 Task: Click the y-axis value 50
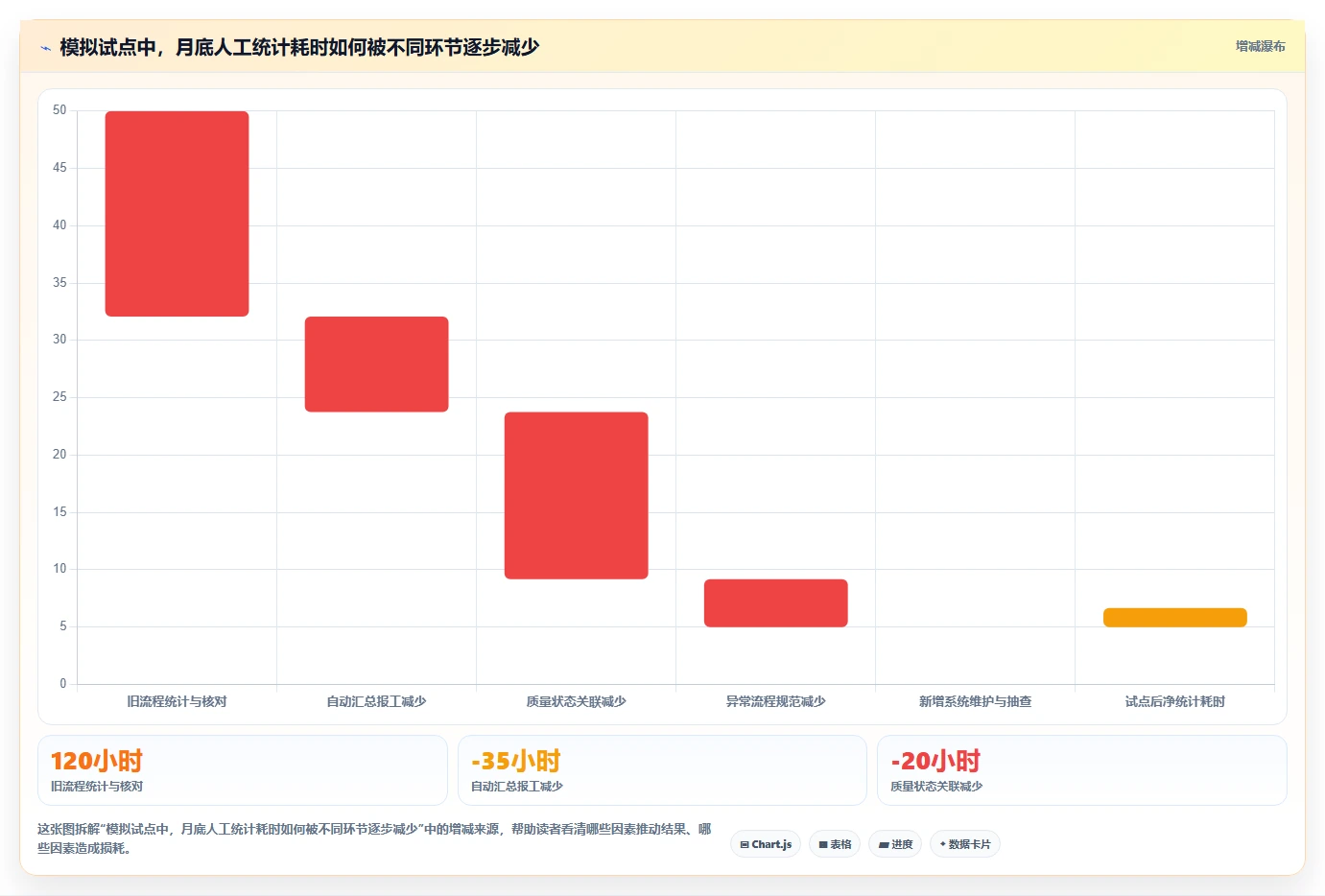[x=59, y=110]
